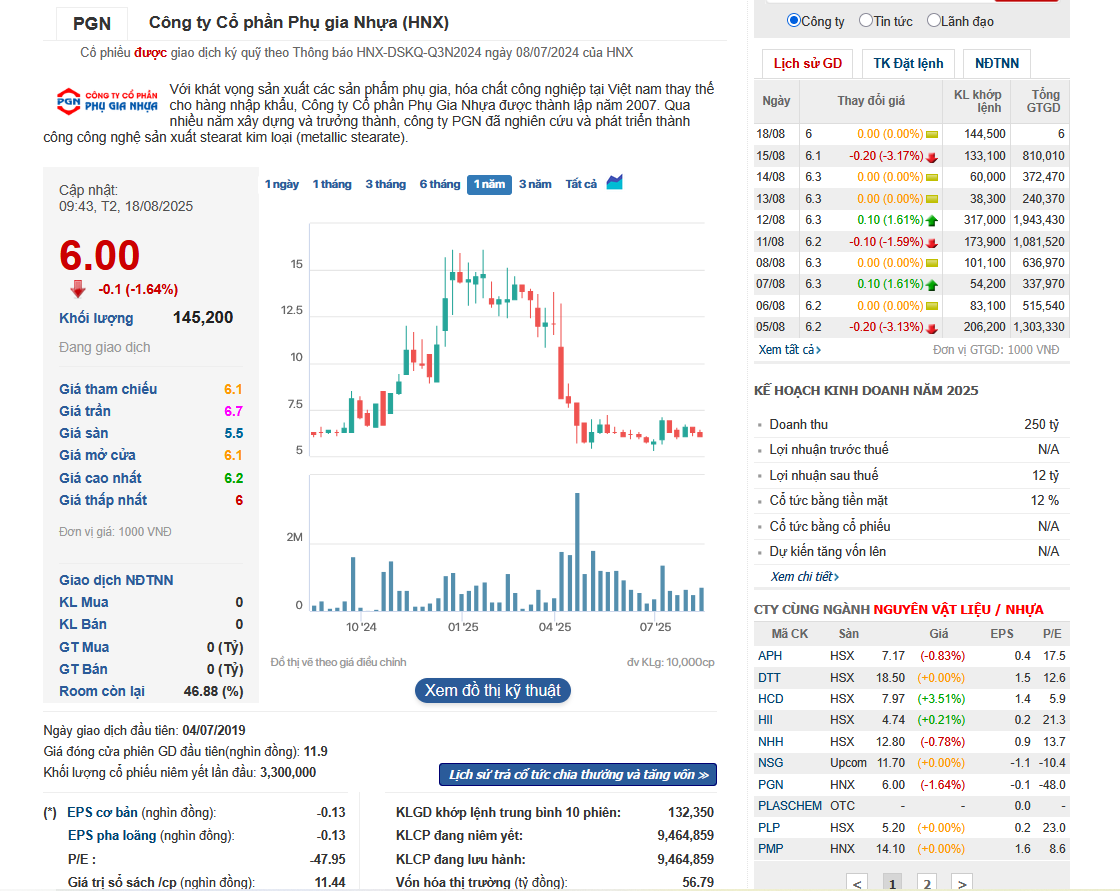Open the NSG stock link

[771, 763]
